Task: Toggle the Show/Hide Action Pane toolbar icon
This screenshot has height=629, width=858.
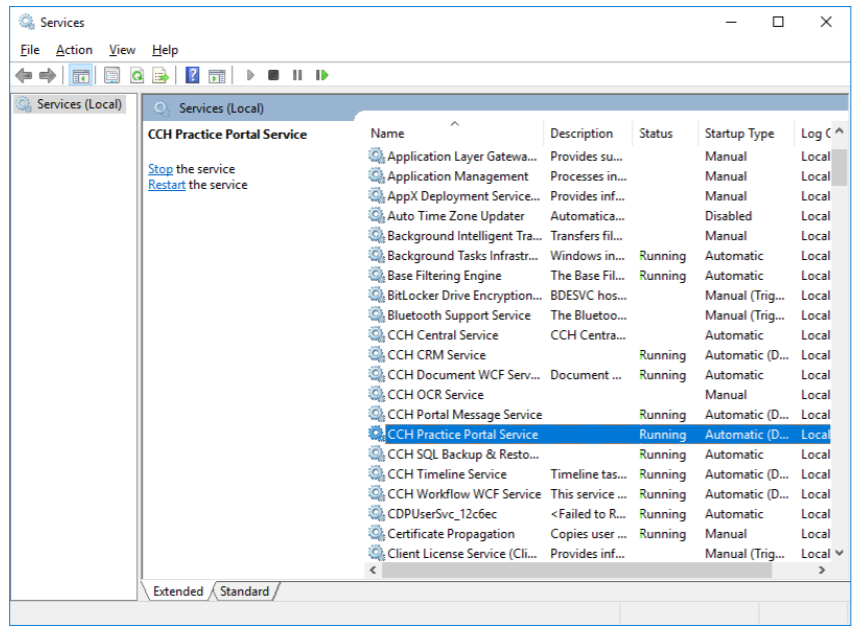Action: pyautogui.click(x=217, y=75)
